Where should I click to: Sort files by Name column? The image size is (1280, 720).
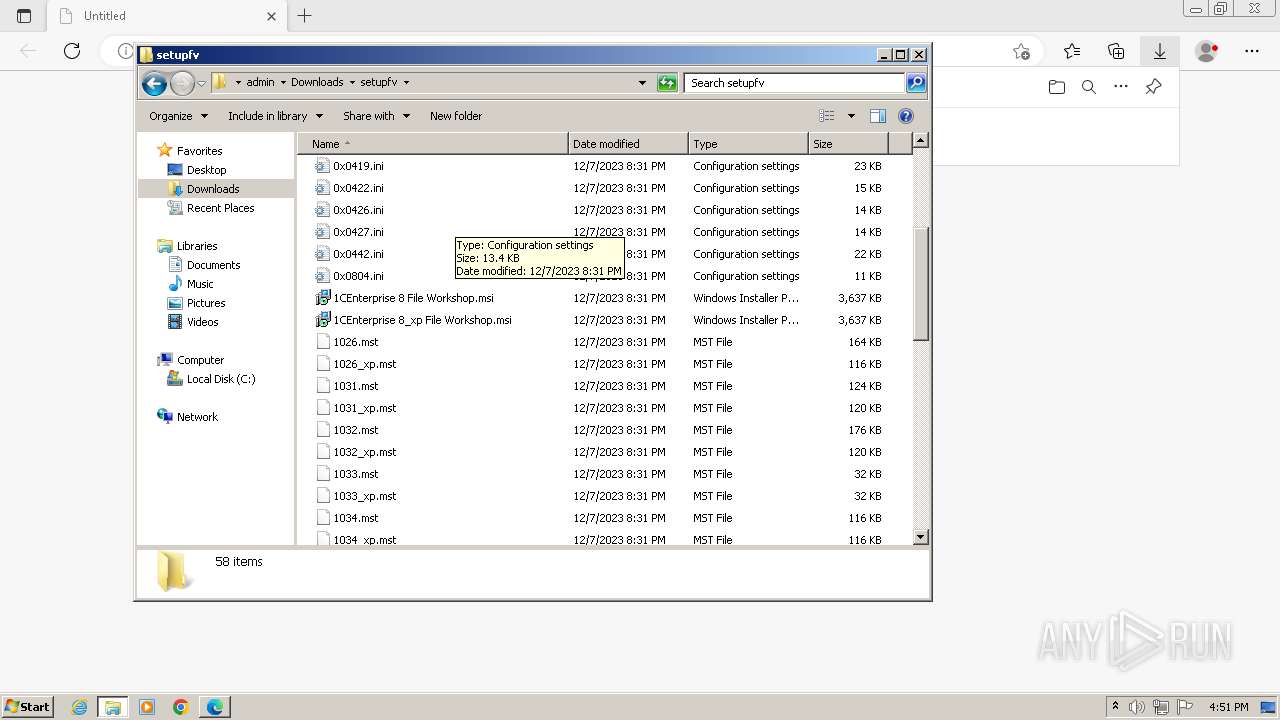click(432, 144)
